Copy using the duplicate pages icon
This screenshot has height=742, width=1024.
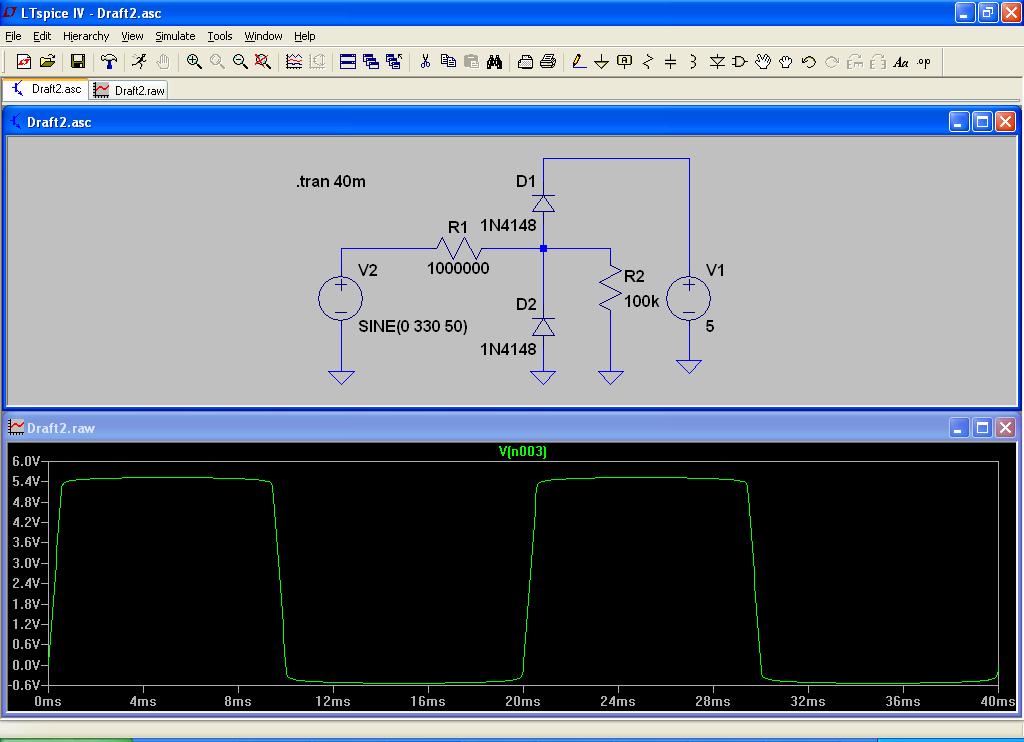point(448,61)
